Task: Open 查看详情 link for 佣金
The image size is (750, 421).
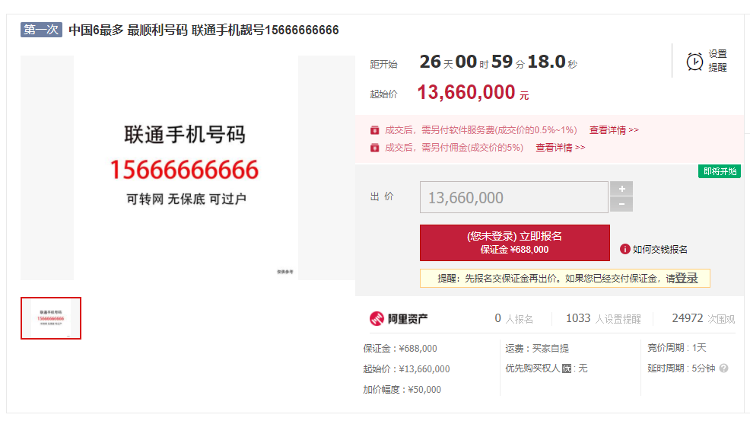Action: (560, 147)
